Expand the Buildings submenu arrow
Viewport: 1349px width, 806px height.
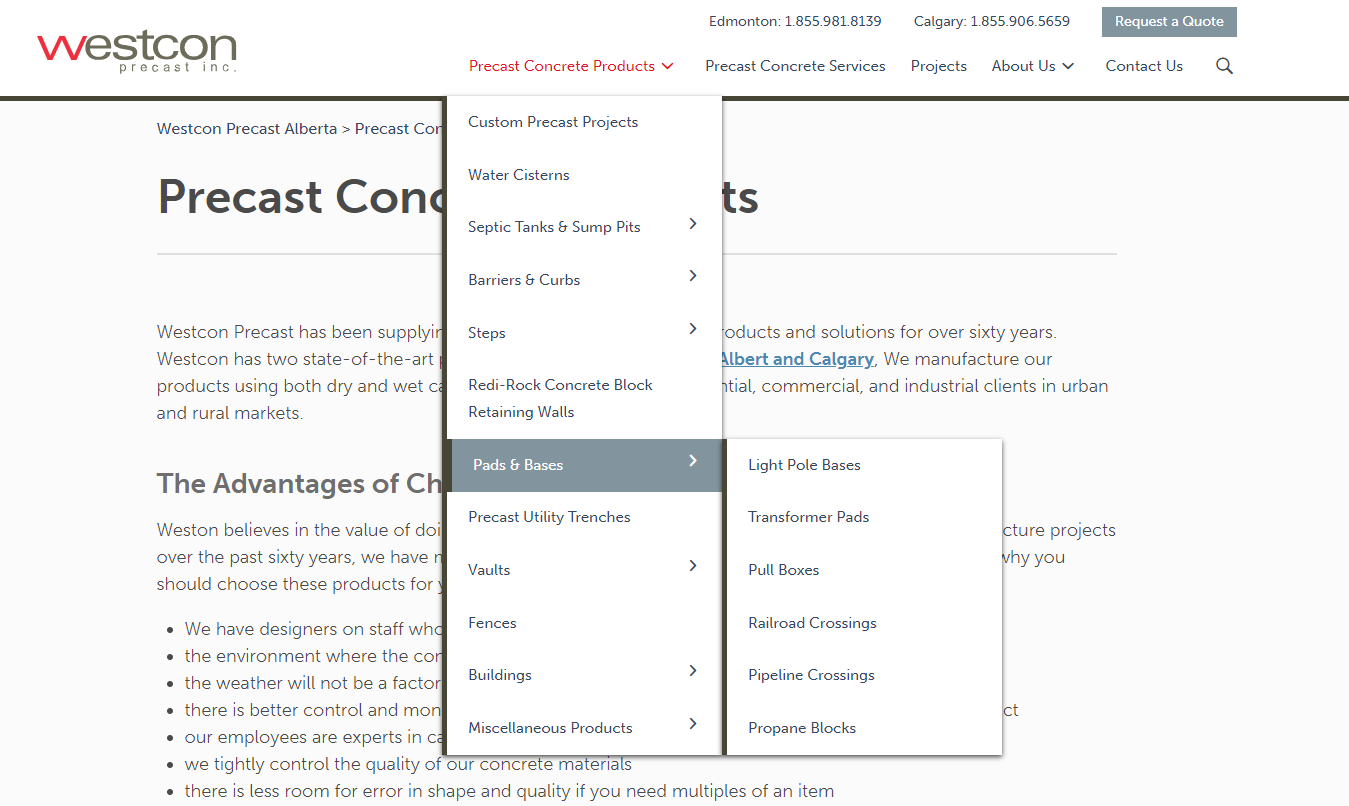693,671
